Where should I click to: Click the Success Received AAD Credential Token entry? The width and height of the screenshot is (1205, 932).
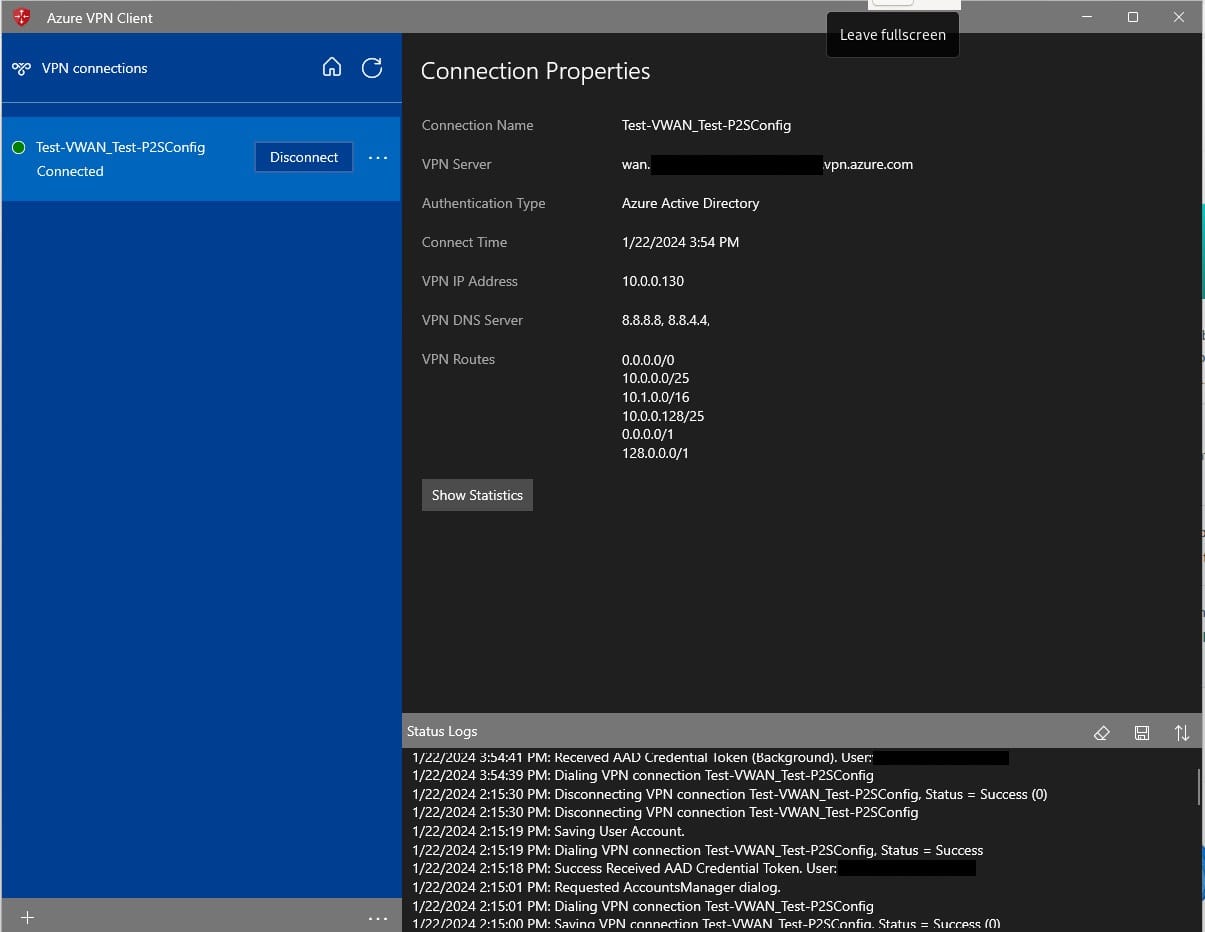694,868
